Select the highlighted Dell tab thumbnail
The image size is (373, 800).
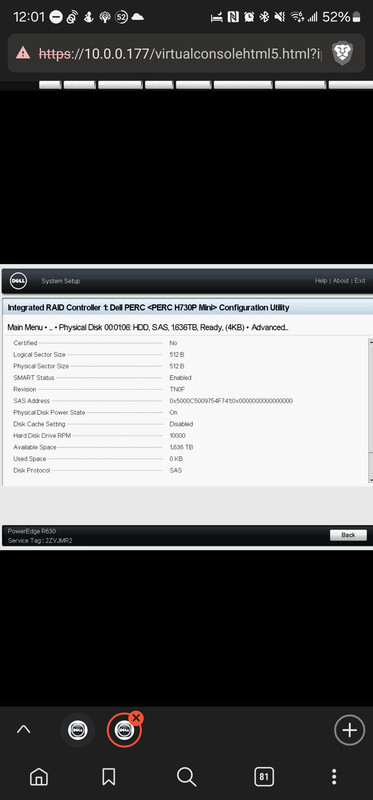(124, 730)
